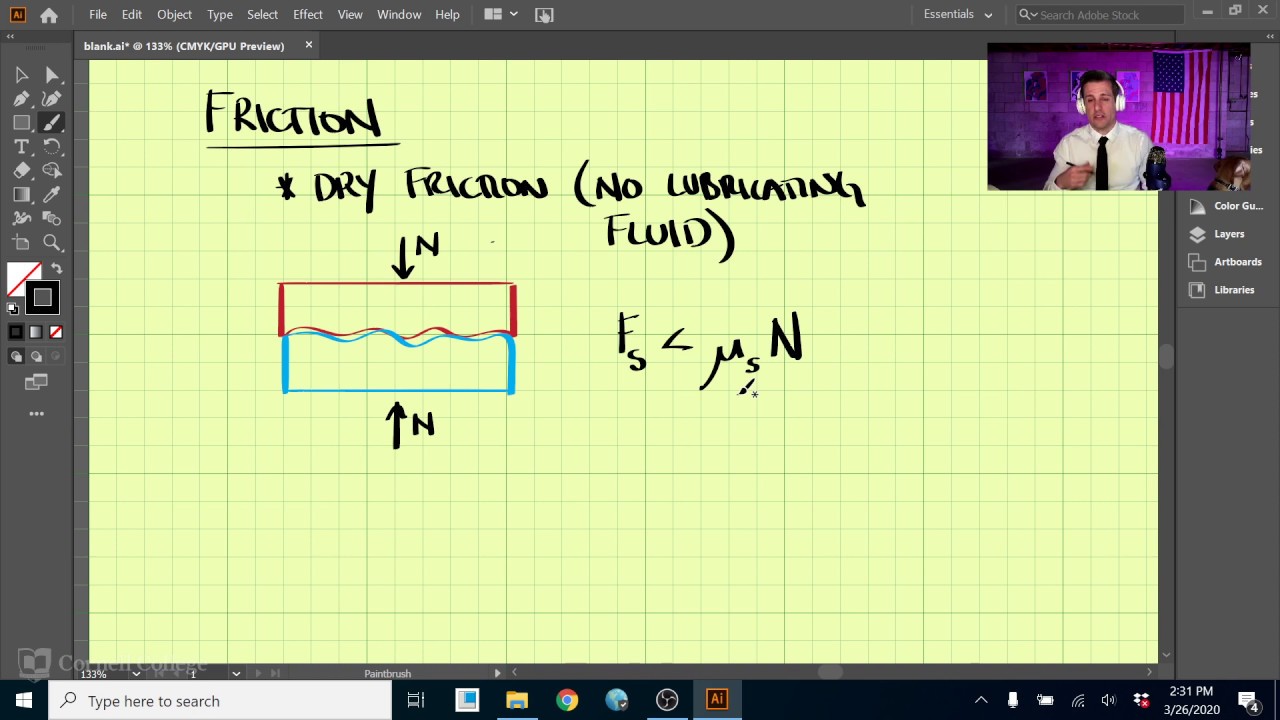The image size is (1280, 720).
Task: Swap fill and stroke colors
Action: click(56, 269)
